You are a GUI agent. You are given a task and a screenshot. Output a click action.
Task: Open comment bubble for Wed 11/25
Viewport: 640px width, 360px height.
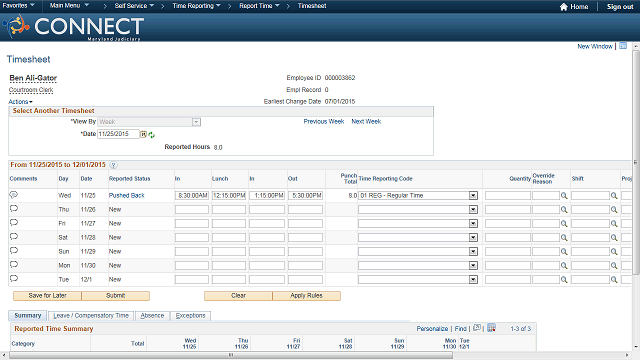click(14, 195)
